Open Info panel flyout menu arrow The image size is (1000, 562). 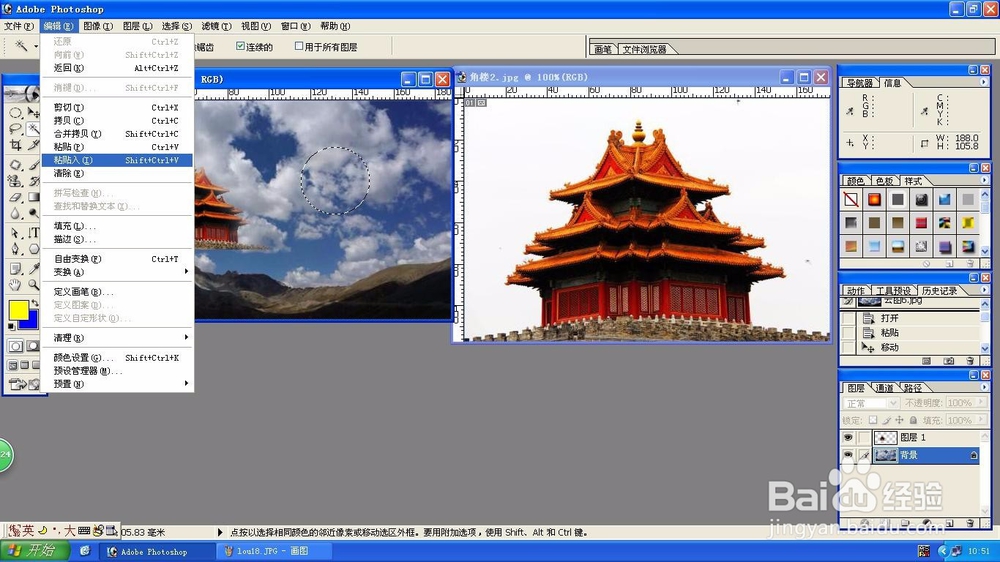(983, 82)
